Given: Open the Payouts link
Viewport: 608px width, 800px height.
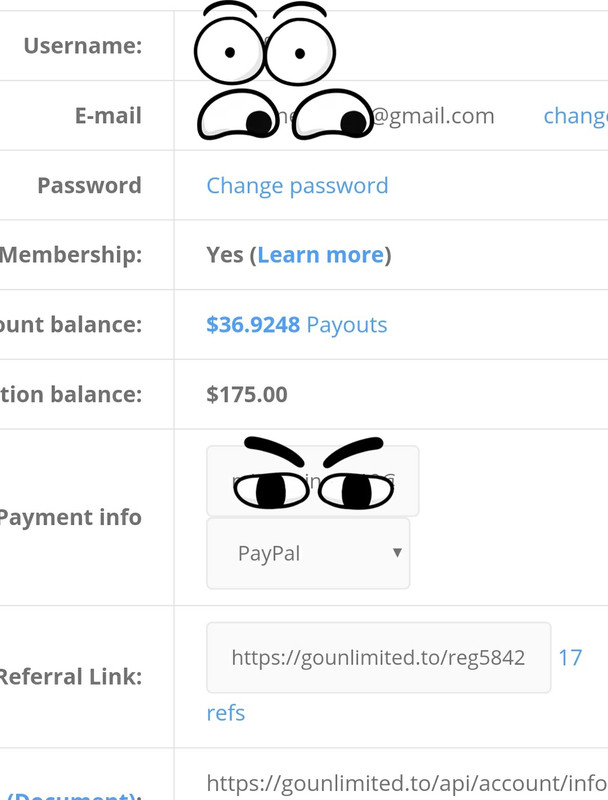Looking at the screenshot, I should (346, 325).
